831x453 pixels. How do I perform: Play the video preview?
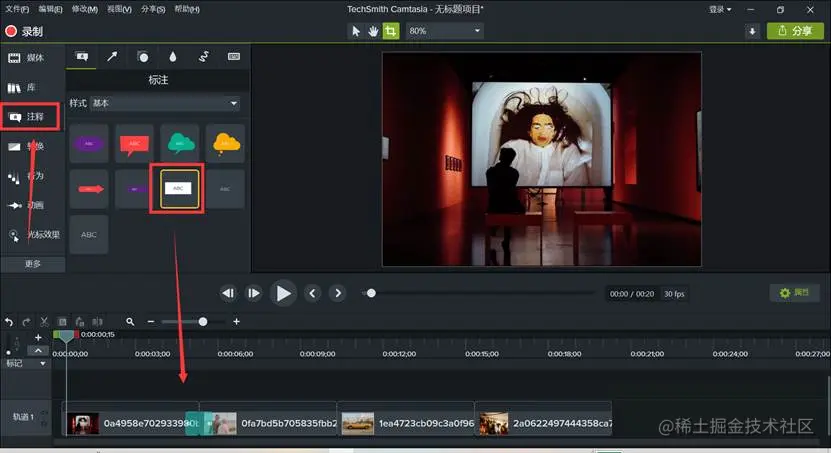click(284, 293)
